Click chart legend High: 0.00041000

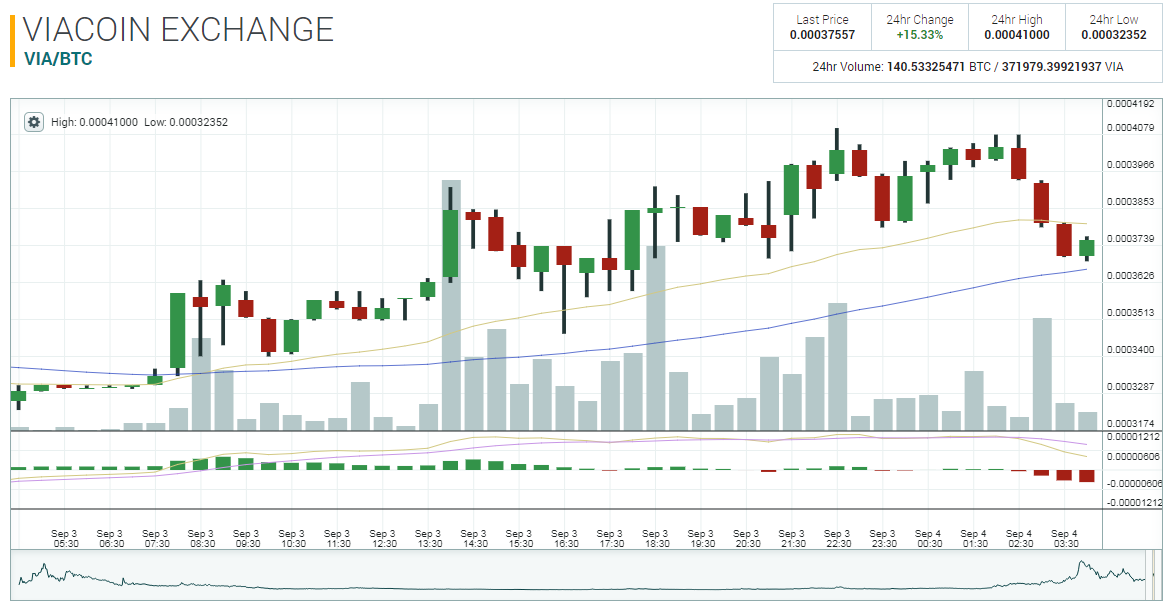pyautogui.click(x=94, y=122)
